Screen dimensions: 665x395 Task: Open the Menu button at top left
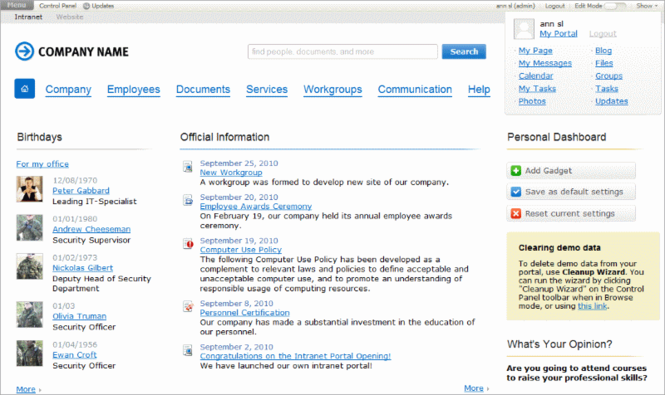pyautogui.click(x=17, y=6)
